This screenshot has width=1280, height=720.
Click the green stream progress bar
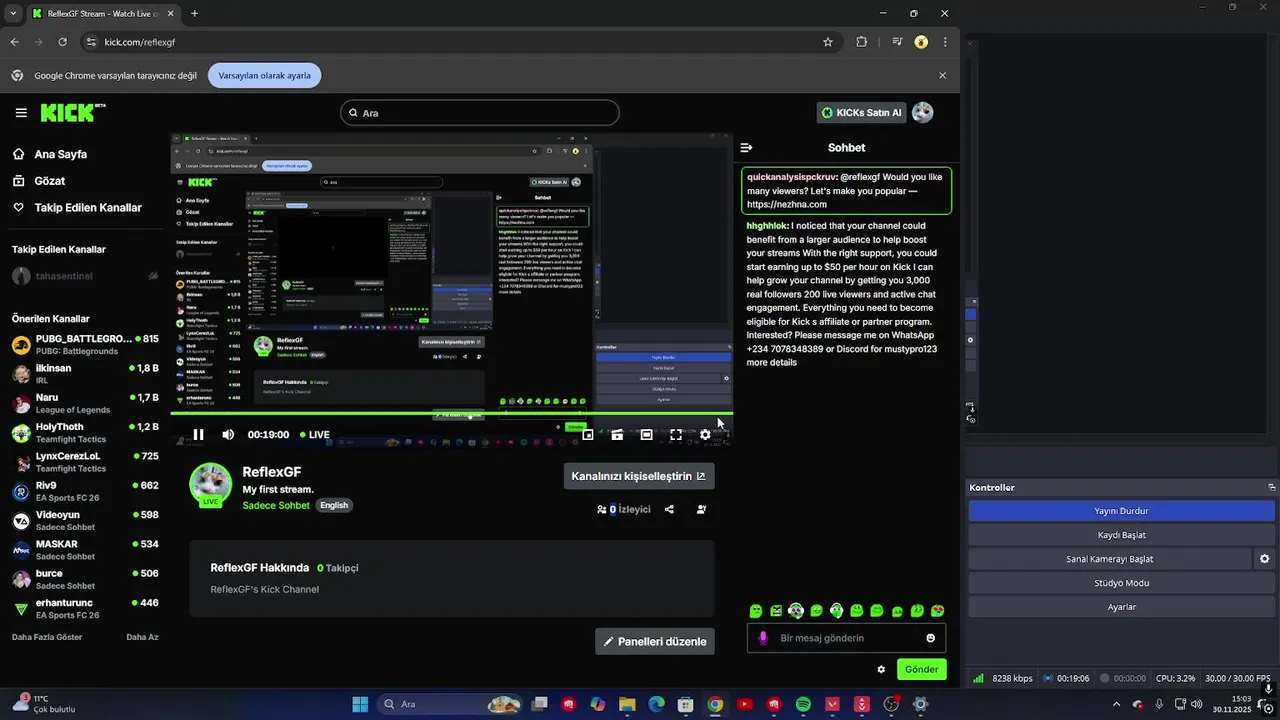click(452, 413)
